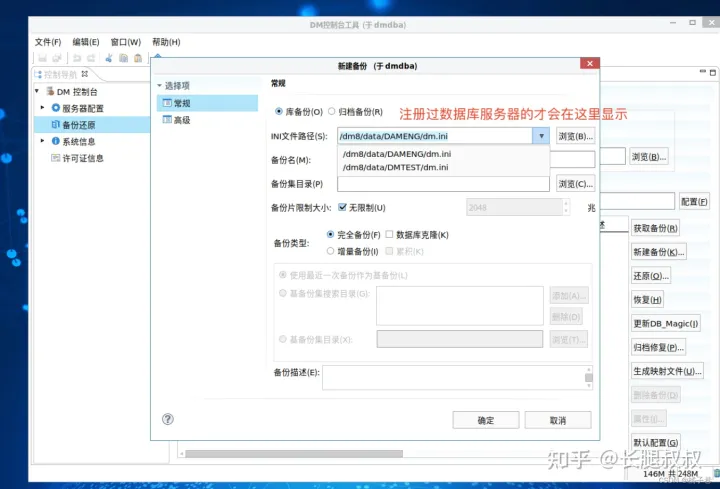Click 配置(F) button in background window
This screenshot has width=720, height=489.
(x=694, y=202)
